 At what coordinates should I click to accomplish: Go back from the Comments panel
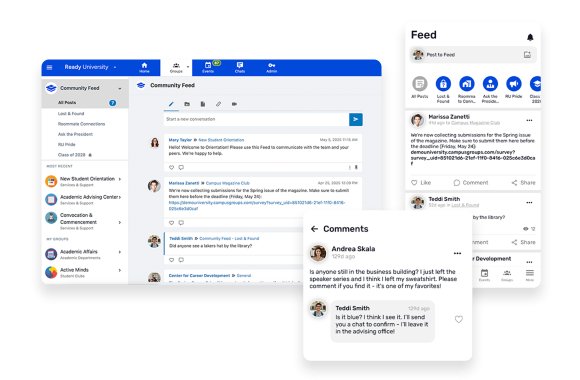click(x=314, y=229)
